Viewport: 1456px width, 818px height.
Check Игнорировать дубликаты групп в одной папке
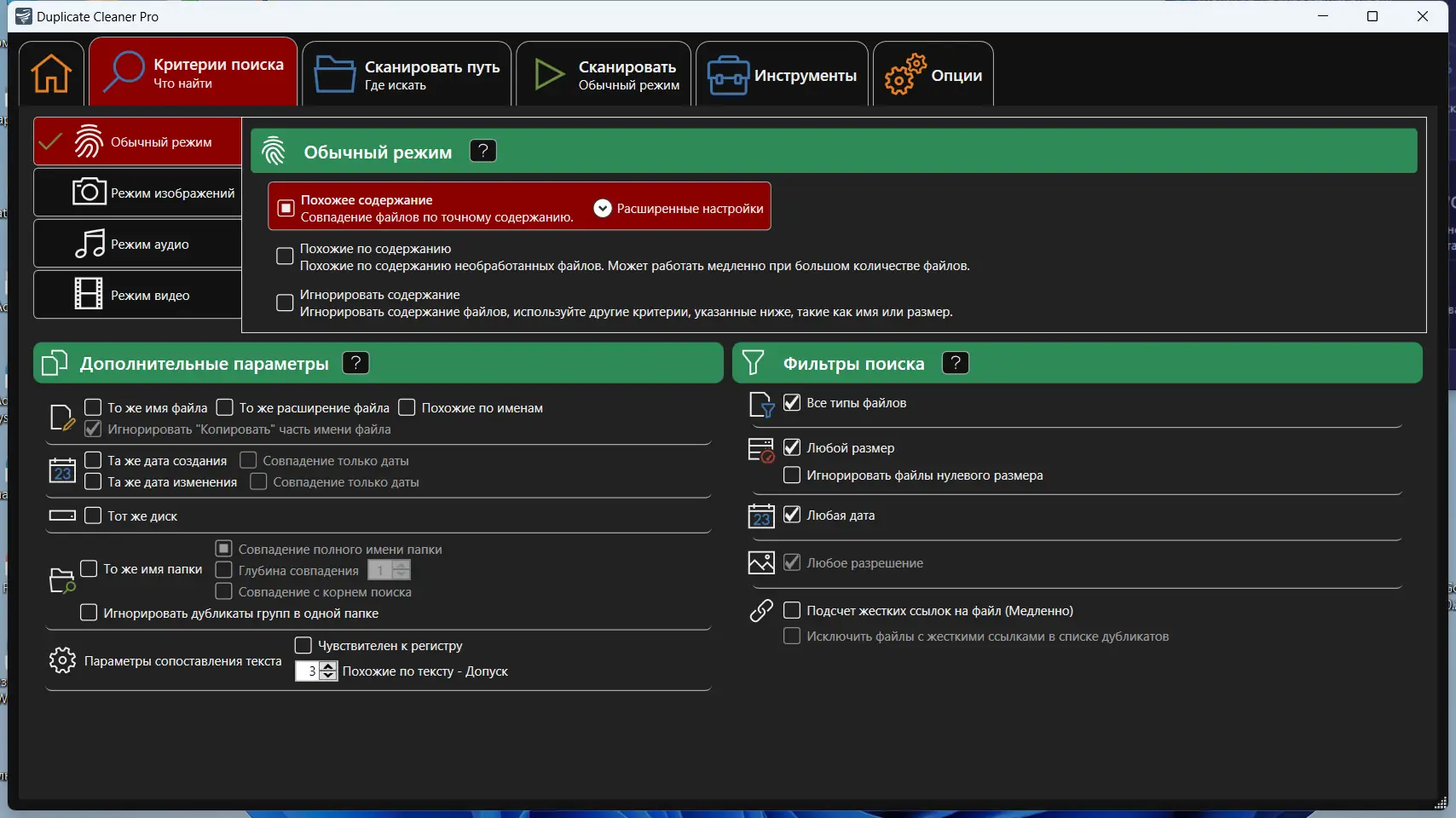tap(89, 613)
